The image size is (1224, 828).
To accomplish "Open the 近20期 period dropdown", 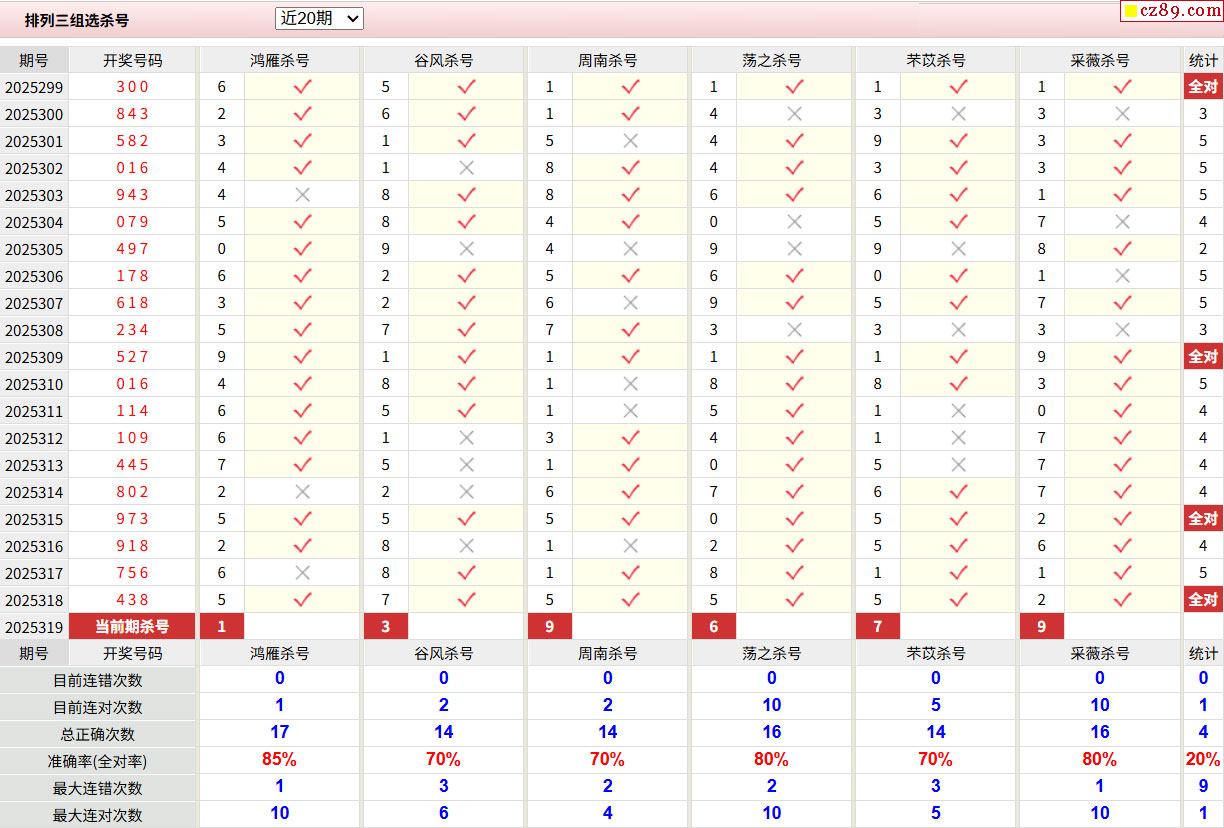I will tap(319, 18).
